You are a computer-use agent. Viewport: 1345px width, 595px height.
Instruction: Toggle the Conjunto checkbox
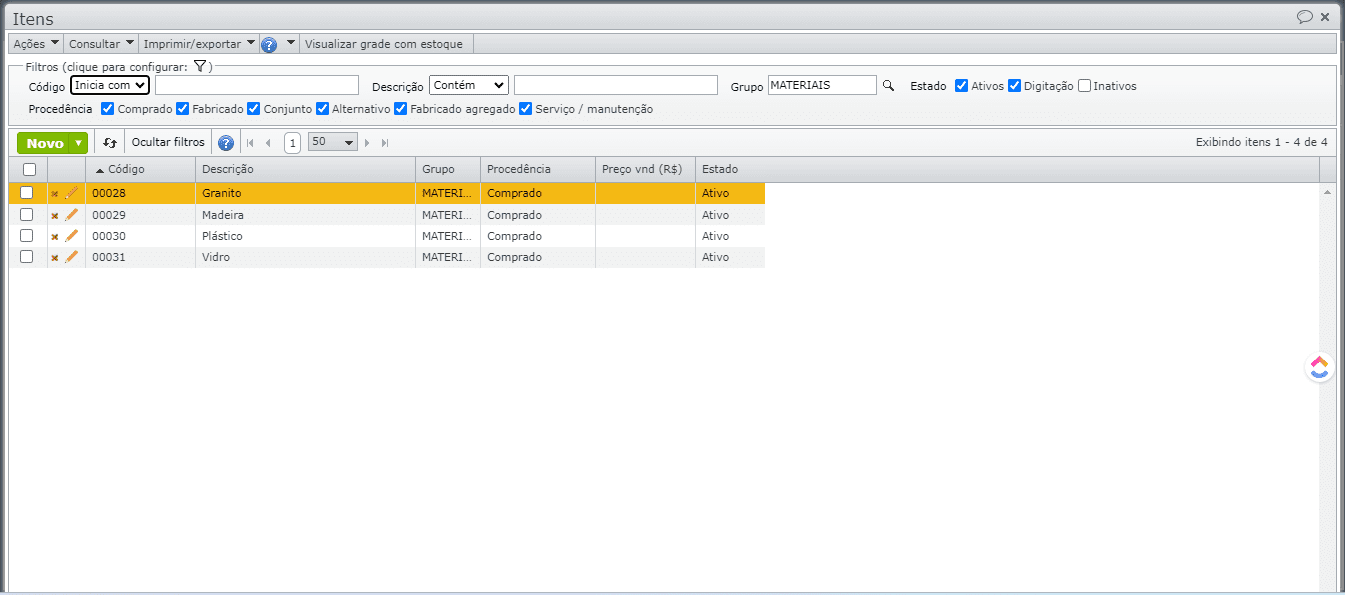[x=254, y=109]
